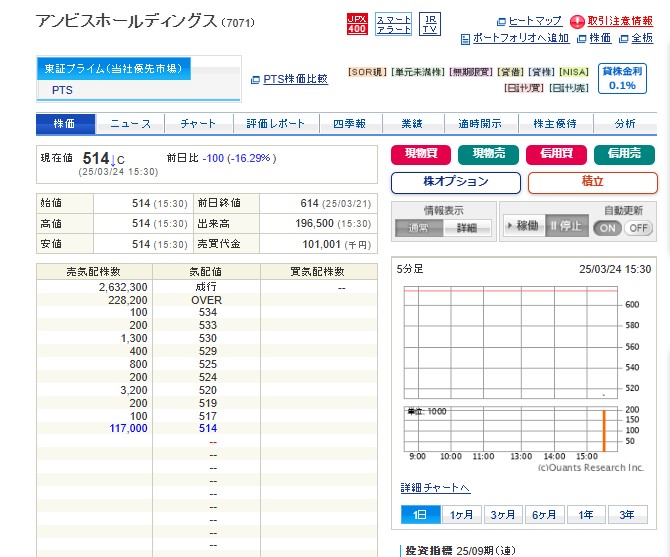Click the 117,000 sell quantity
This screenshot has height=557, width=670.
click(128, 428)
